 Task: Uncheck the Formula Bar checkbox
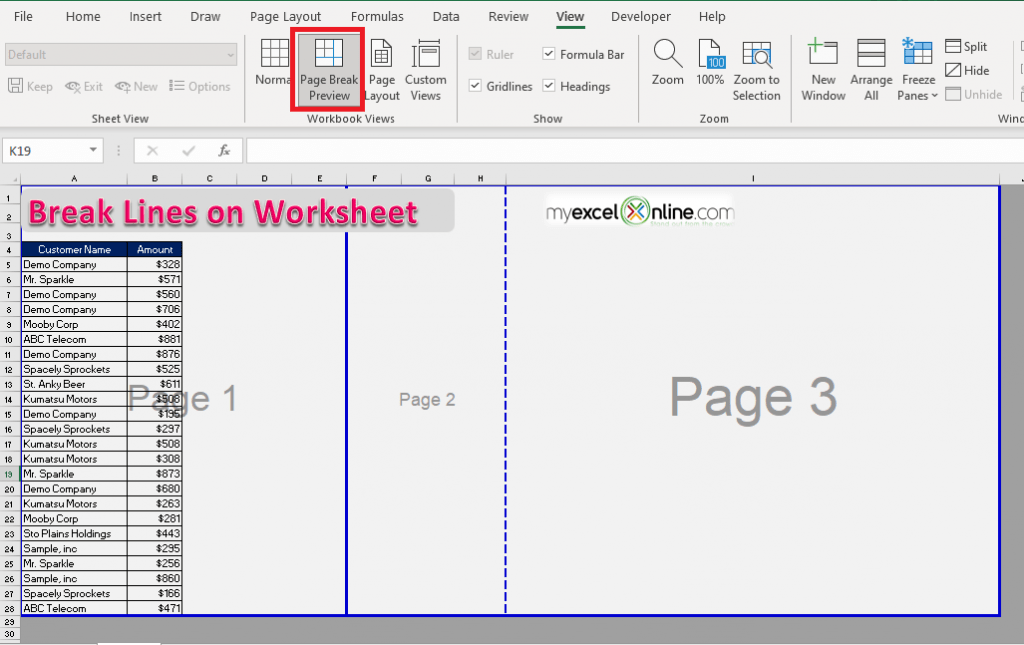click(x=550, y=55)
